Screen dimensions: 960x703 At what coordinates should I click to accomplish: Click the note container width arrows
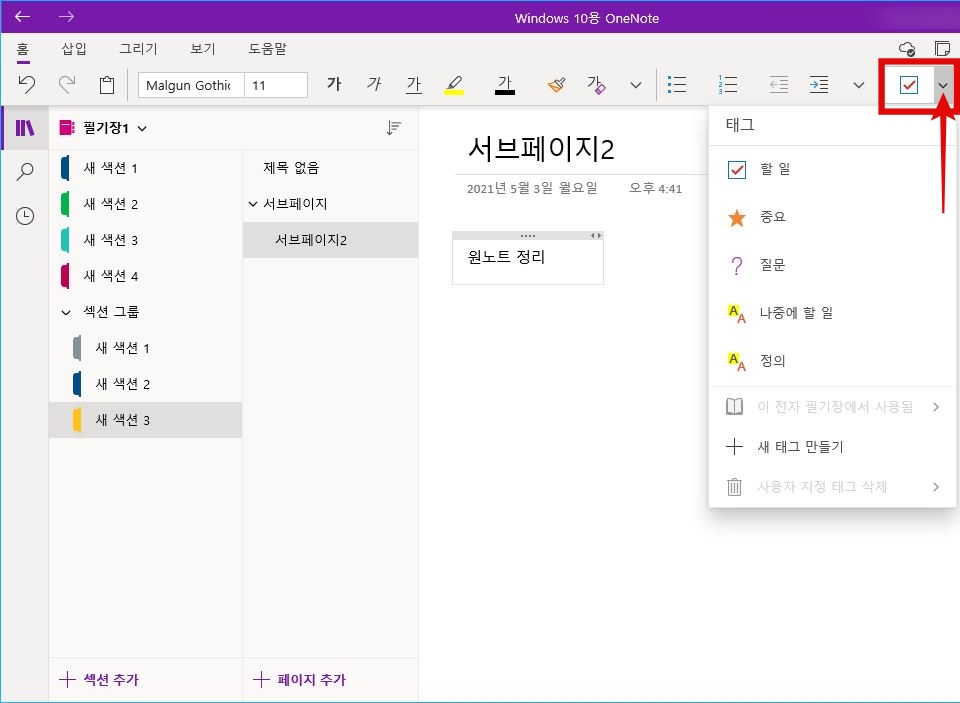pyautogui.click(x=596, y=236)
